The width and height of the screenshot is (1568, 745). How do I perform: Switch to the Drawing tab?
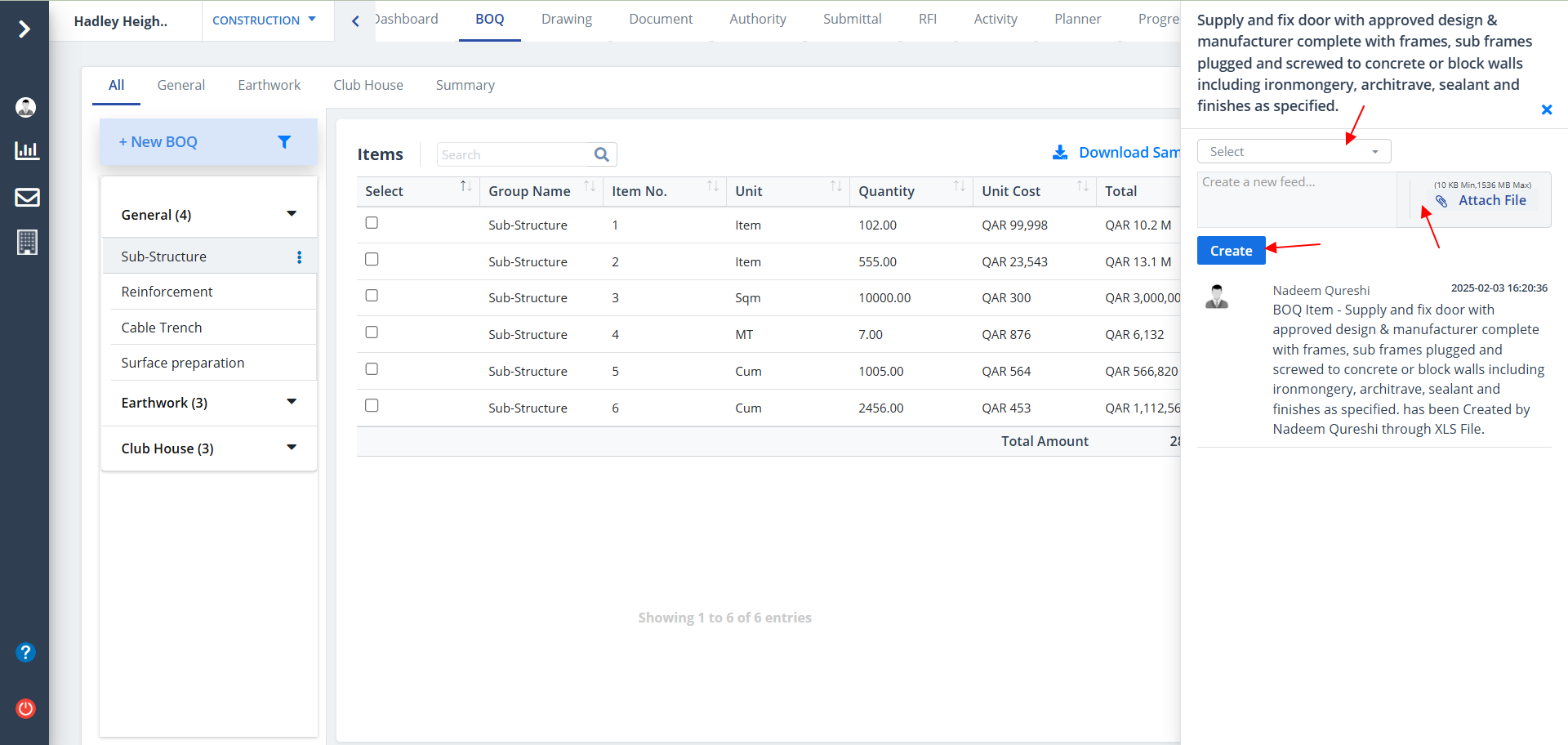coord(566,20)
